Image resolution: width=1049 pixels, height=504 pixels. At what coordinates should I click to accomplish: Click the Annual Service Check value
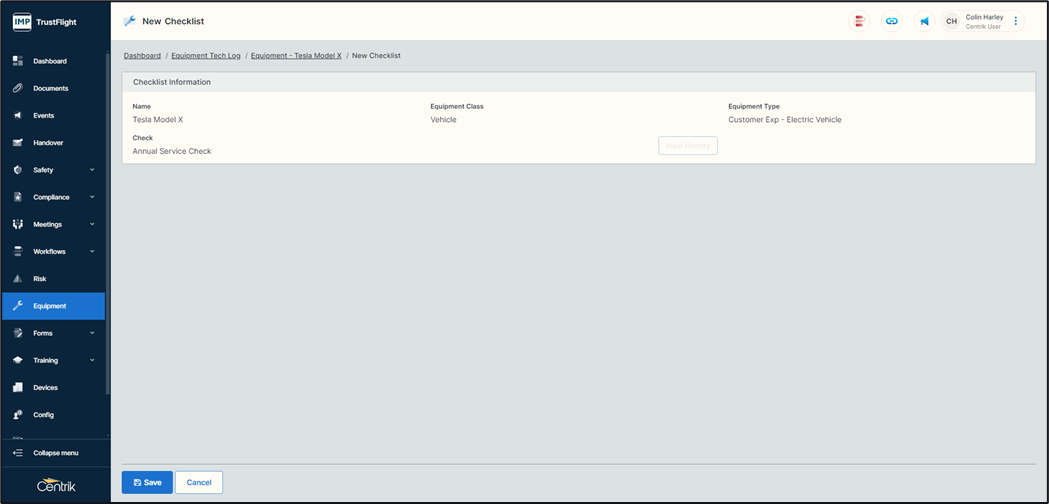click(172, 151)
